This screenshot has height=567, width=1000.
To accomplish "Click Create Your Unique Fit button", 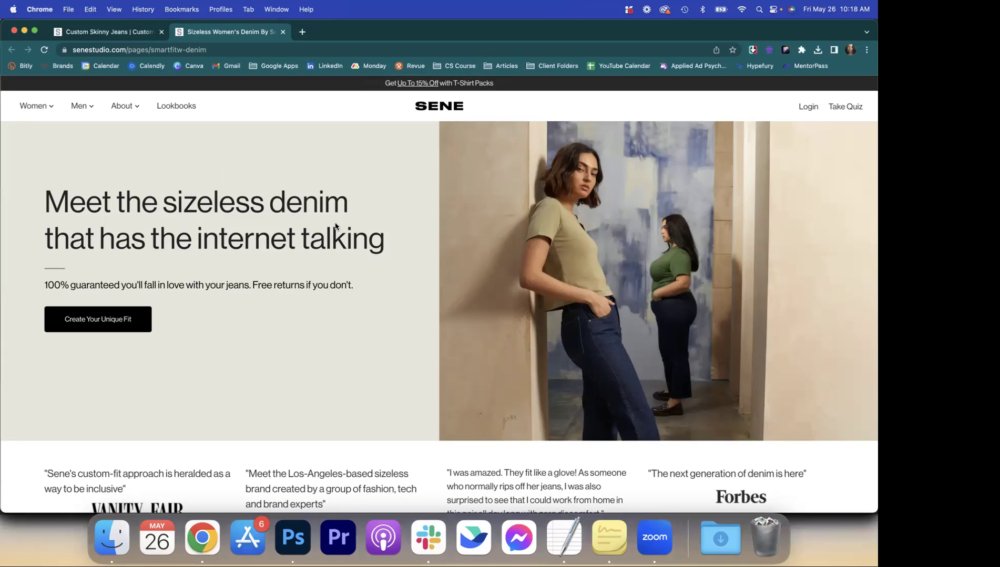I will pos(98,319).
